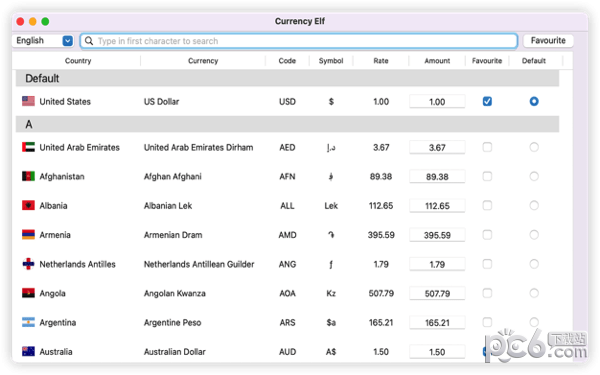
Task: Click the United States flag icon
Action: (x=28, y=101)
